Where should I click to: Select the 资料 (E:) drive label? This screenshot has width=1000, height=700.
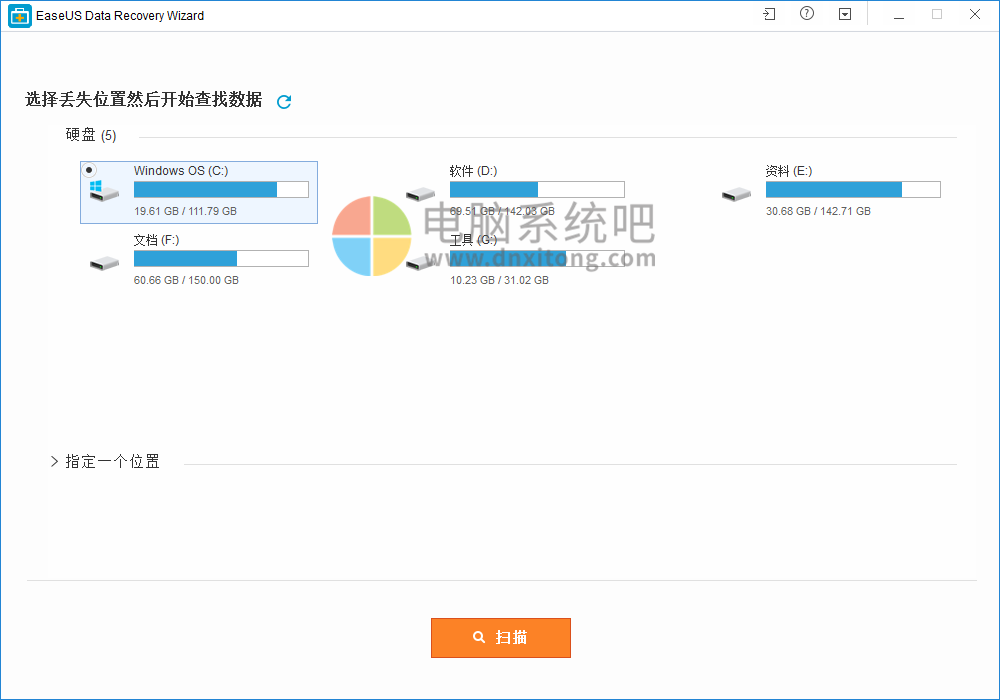click(789, 171)
